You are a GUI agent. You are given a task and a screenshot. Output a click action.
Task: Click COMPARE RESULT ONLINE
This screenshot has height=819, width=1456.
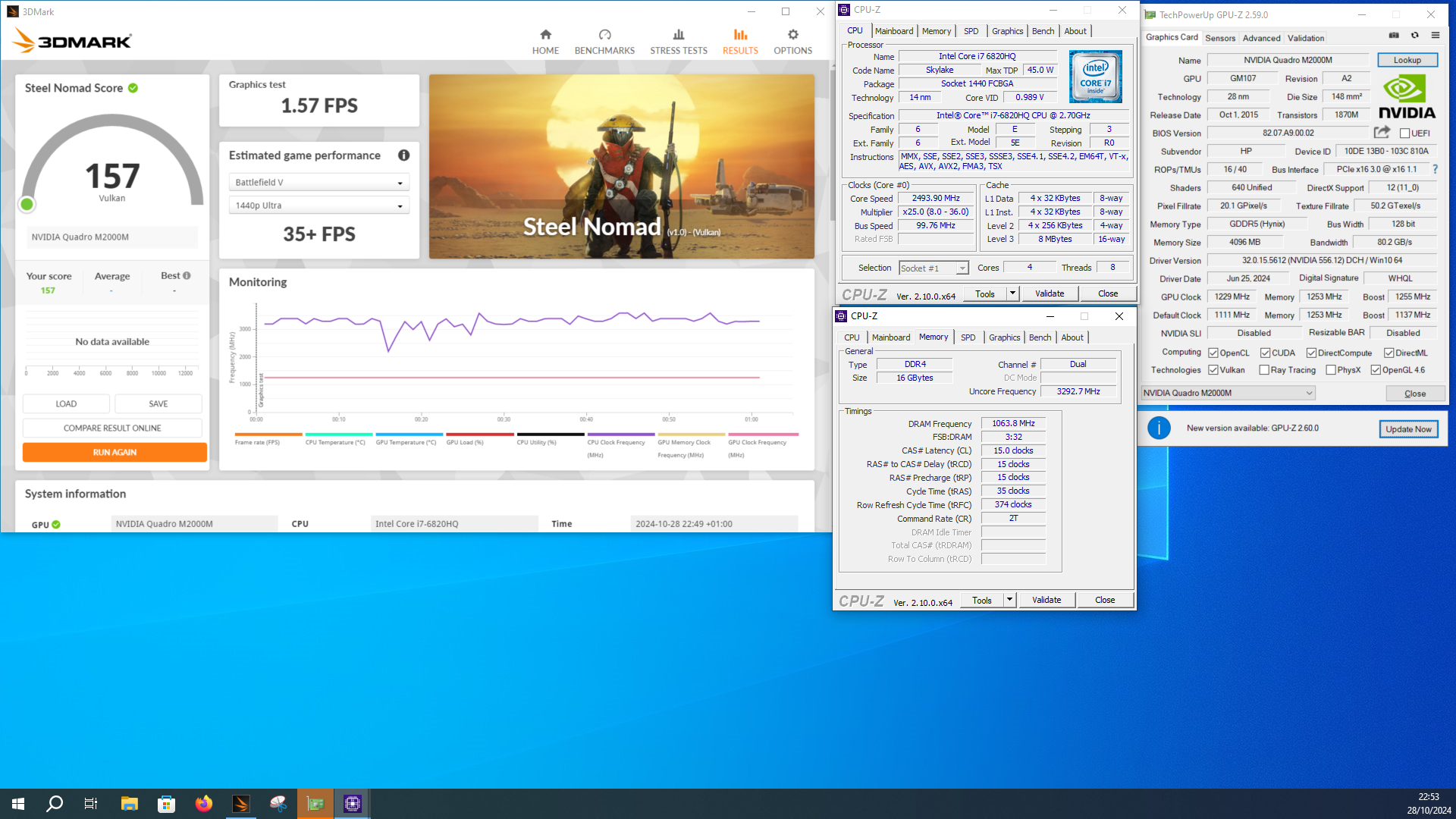coord(112,428)
